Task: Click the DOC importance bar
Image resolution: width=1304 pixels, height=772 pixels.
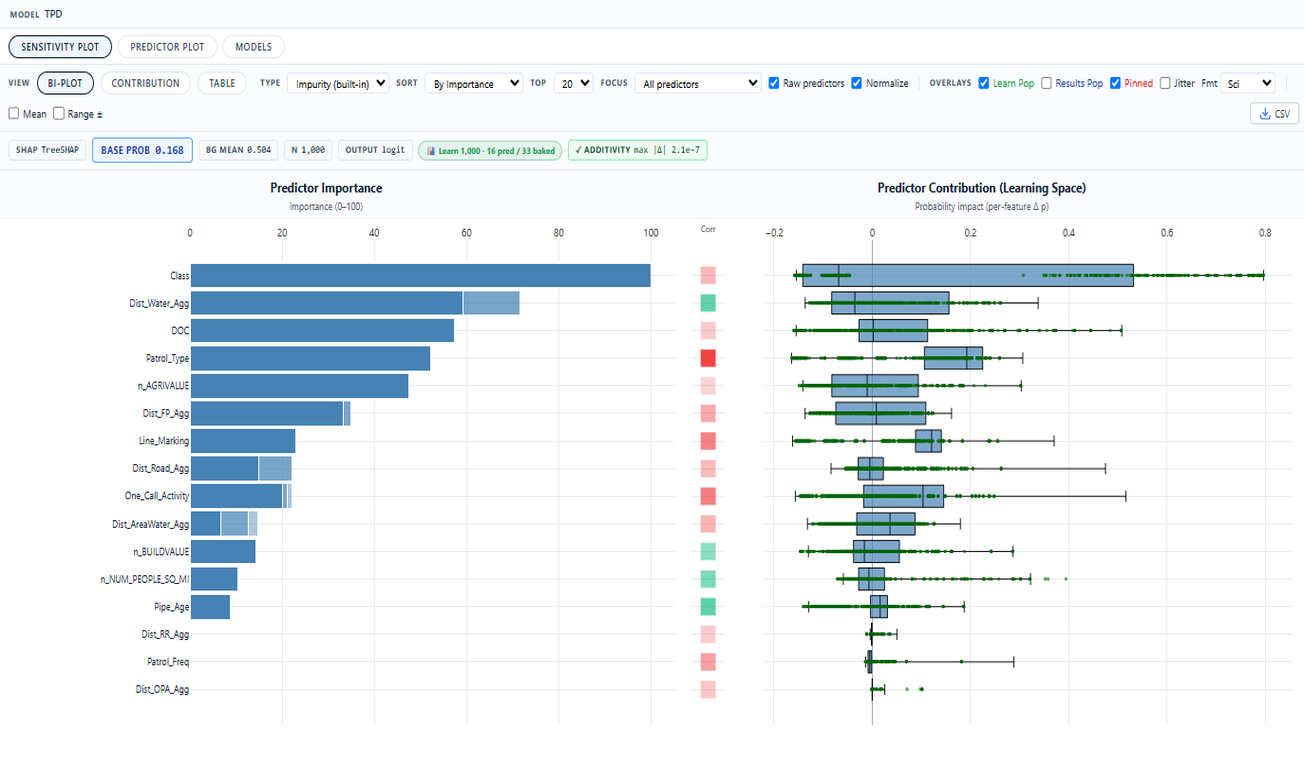Action: click(322, 330)
